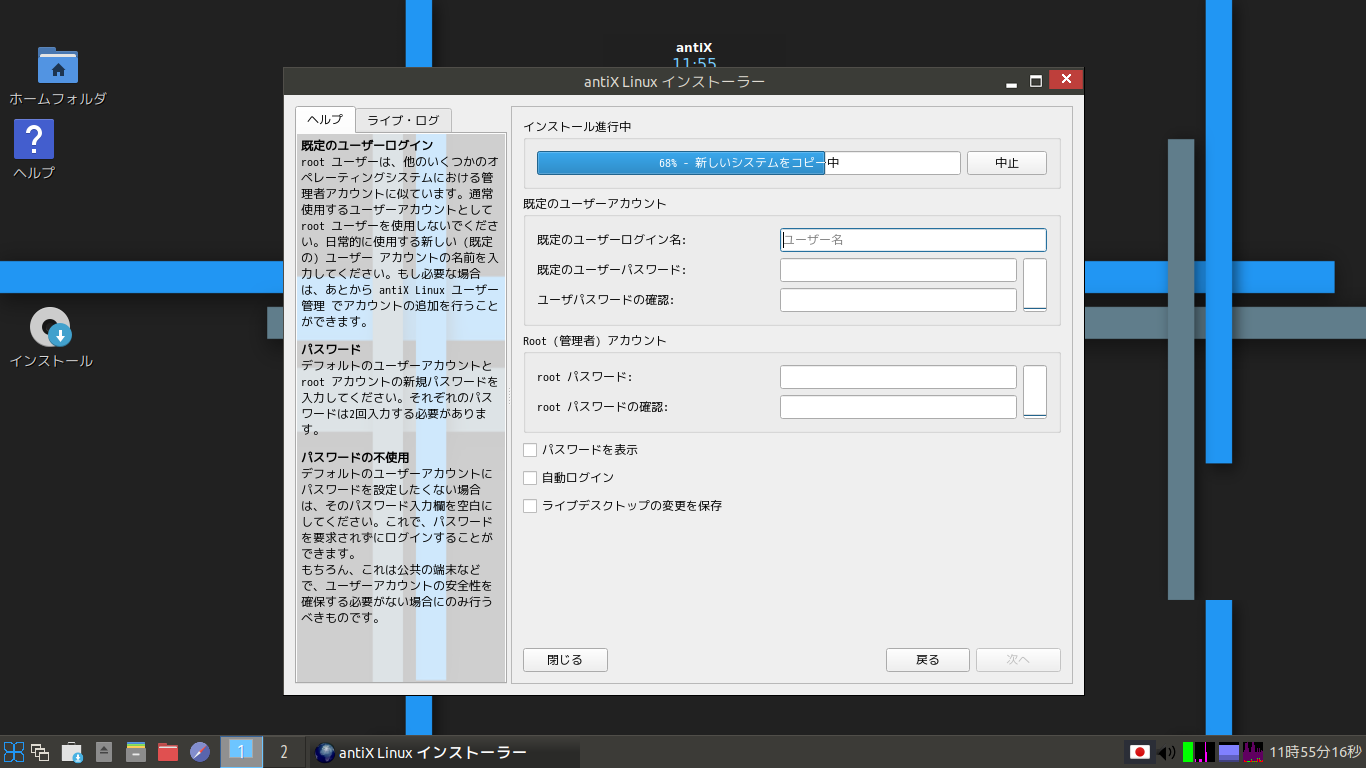Click the user password strength meter
Viewport: 1366px width, 768px height.
(1035, 285)
